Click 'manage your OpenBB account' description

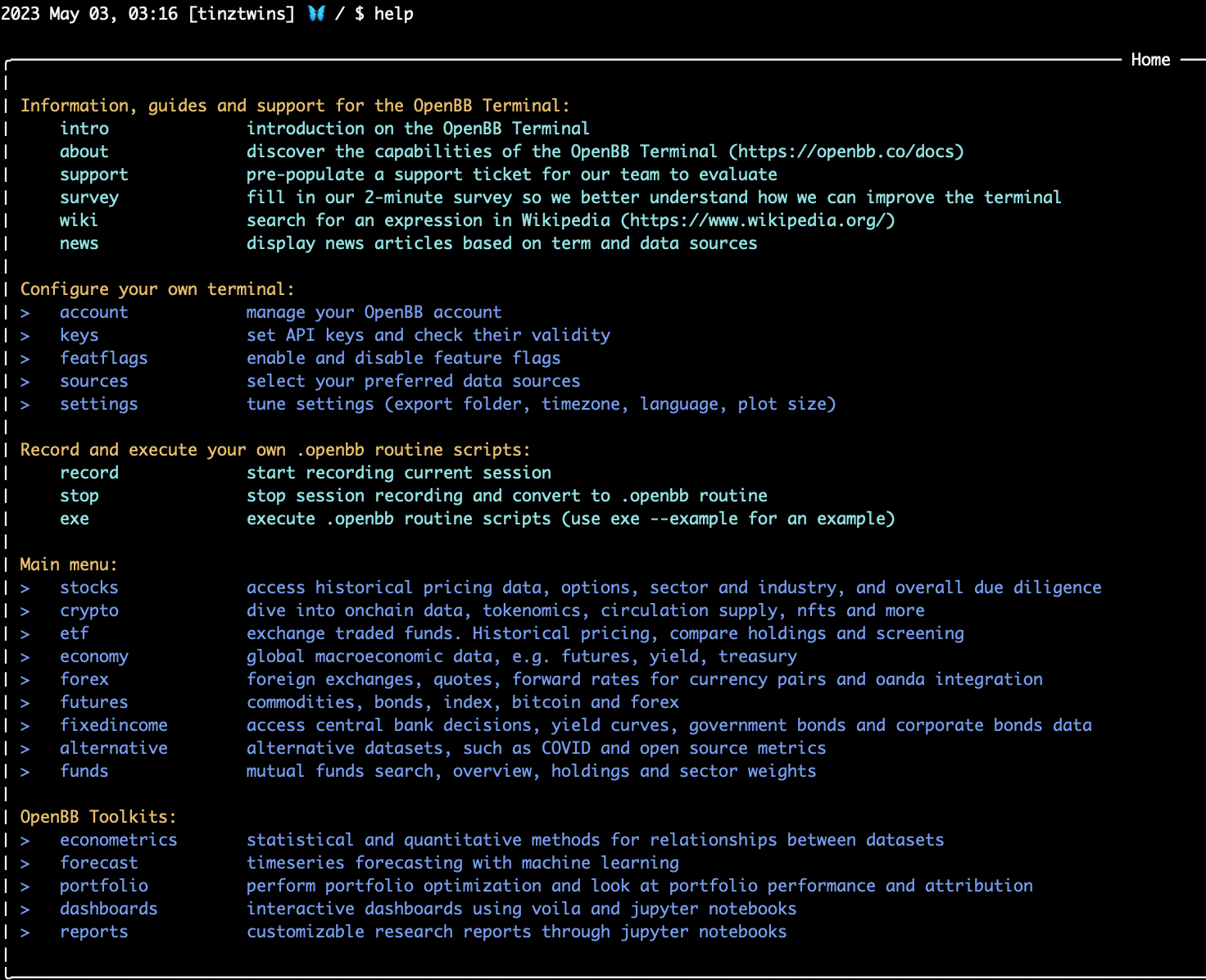(x=374, y=312)
